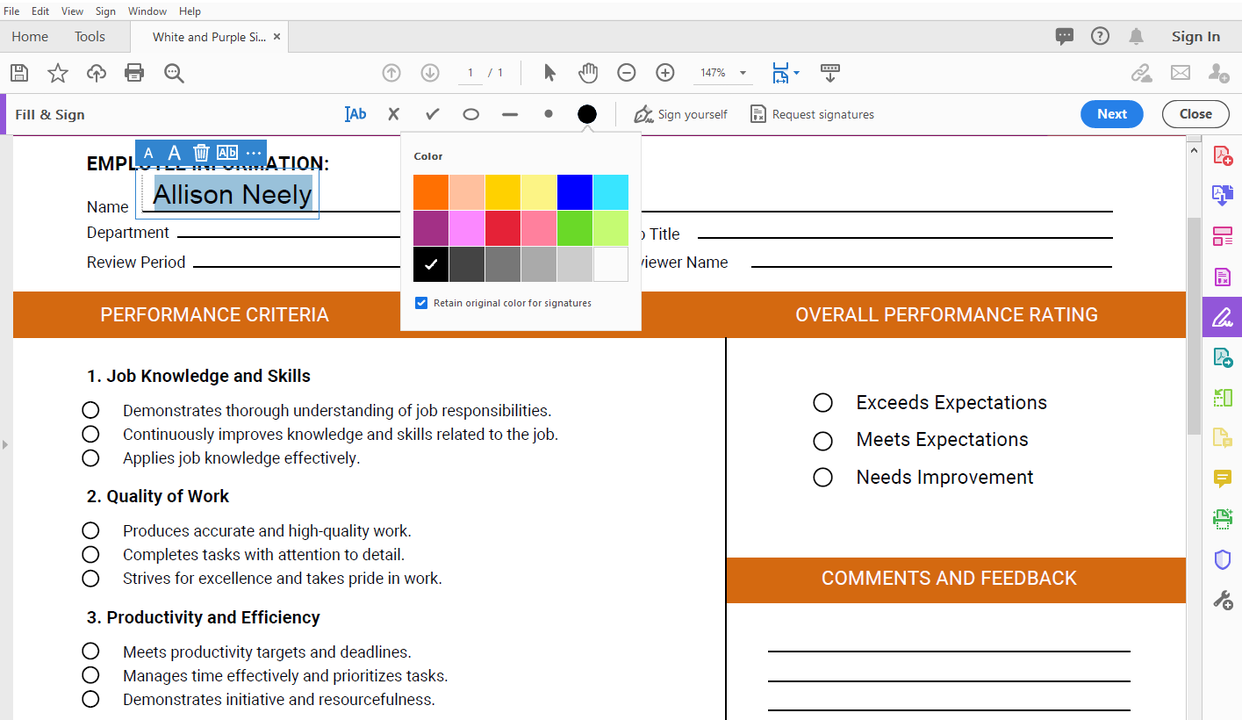Delete the Allison Neely text field

200,152
